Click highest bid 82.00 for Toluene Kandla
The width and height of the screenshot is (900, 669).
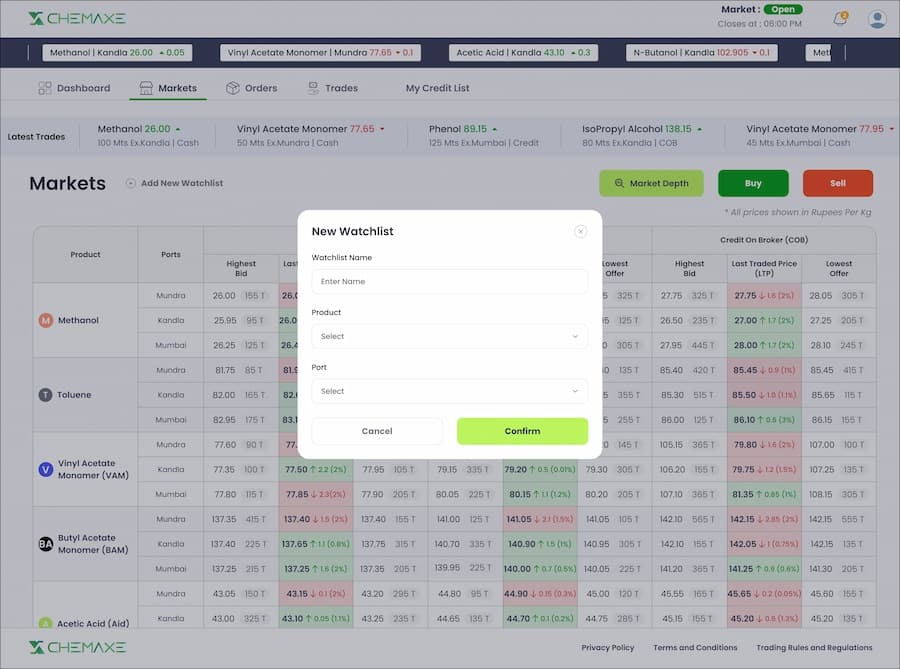coord(241,395)
